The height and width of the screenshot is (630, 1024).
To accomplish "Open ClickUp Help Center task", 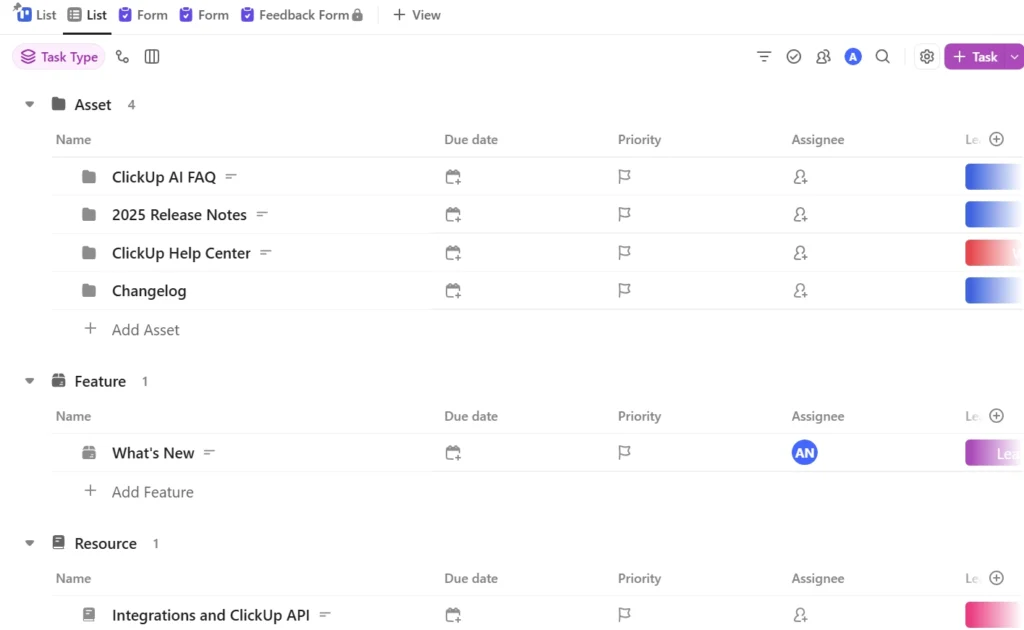I will [181, 253].
